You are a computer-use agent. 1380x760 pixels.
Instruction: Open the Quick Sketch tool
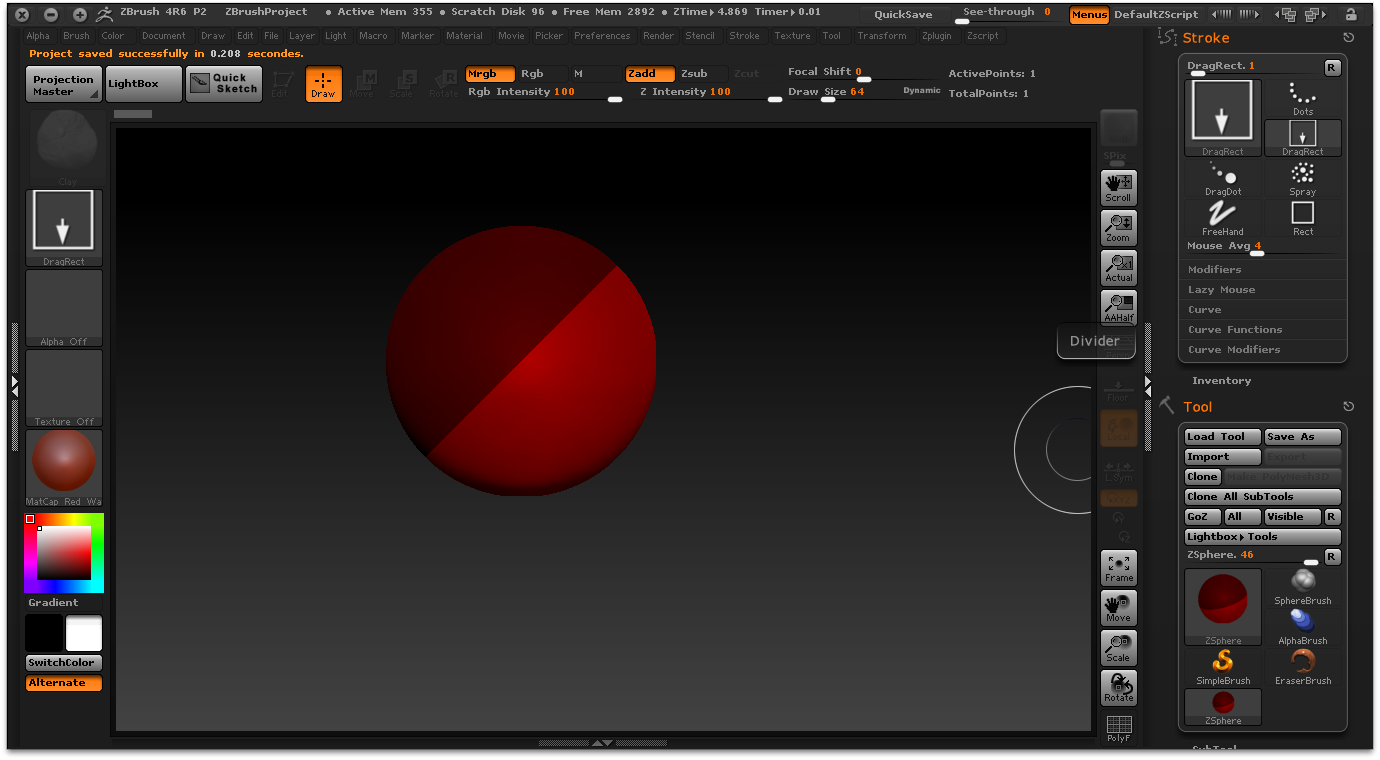[224, 84]
